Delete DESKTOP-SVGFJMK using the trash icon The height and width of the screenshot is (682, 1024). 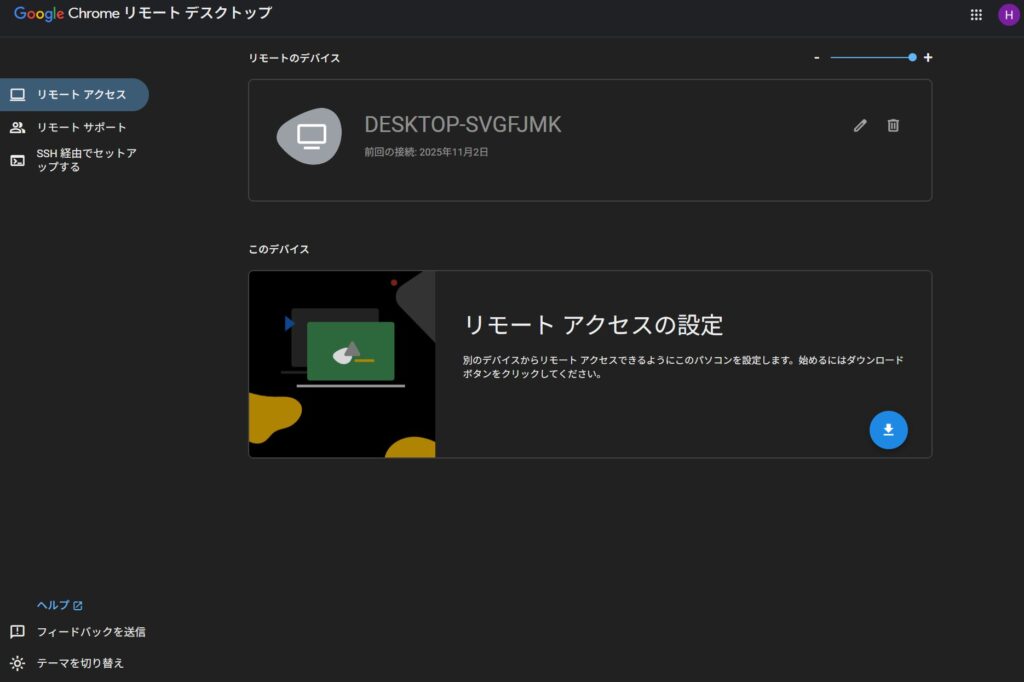pos(893,125)
